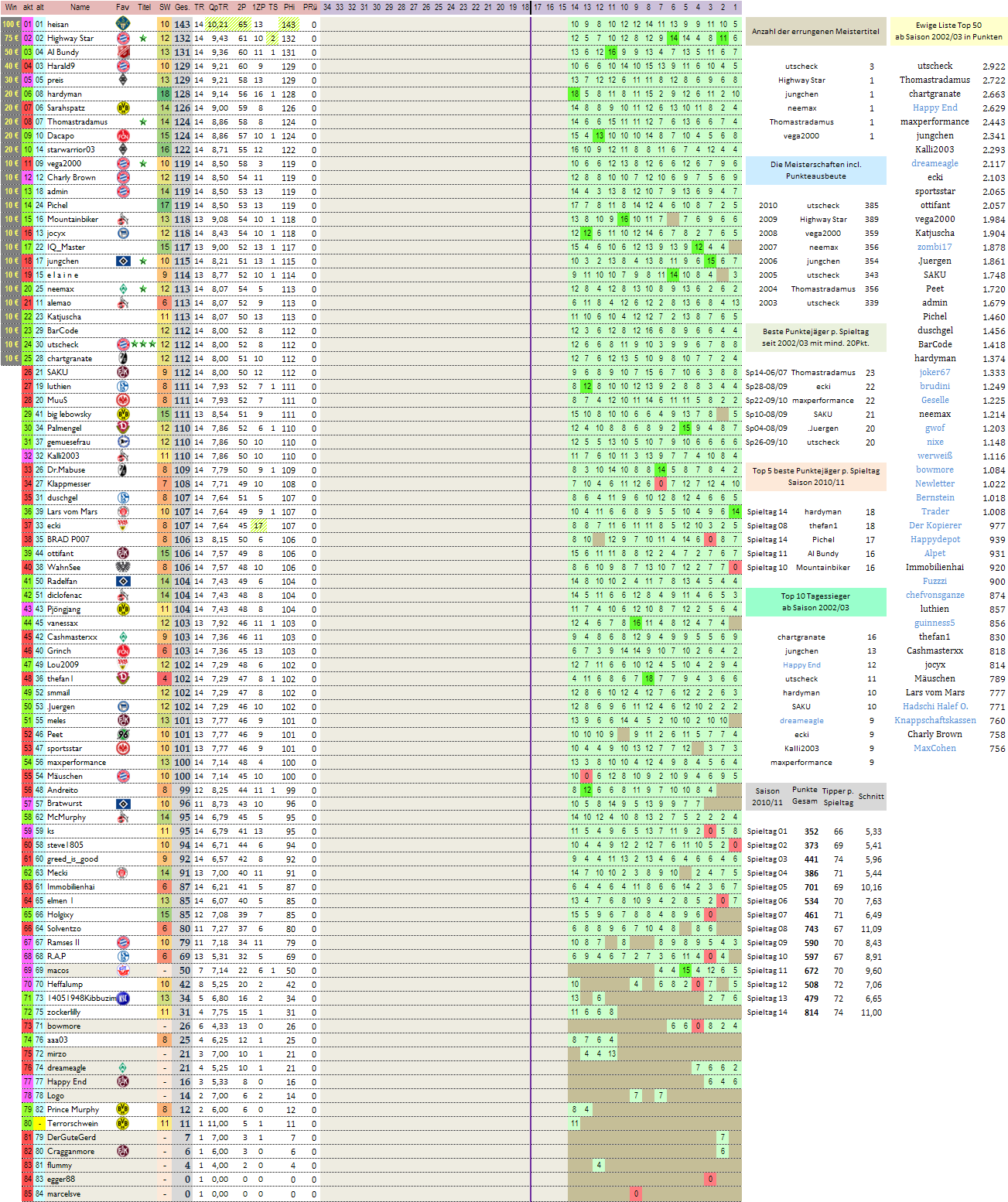Click the "Name" column header
This screenshot has height=1202, width=1008.
click(80, 7)
